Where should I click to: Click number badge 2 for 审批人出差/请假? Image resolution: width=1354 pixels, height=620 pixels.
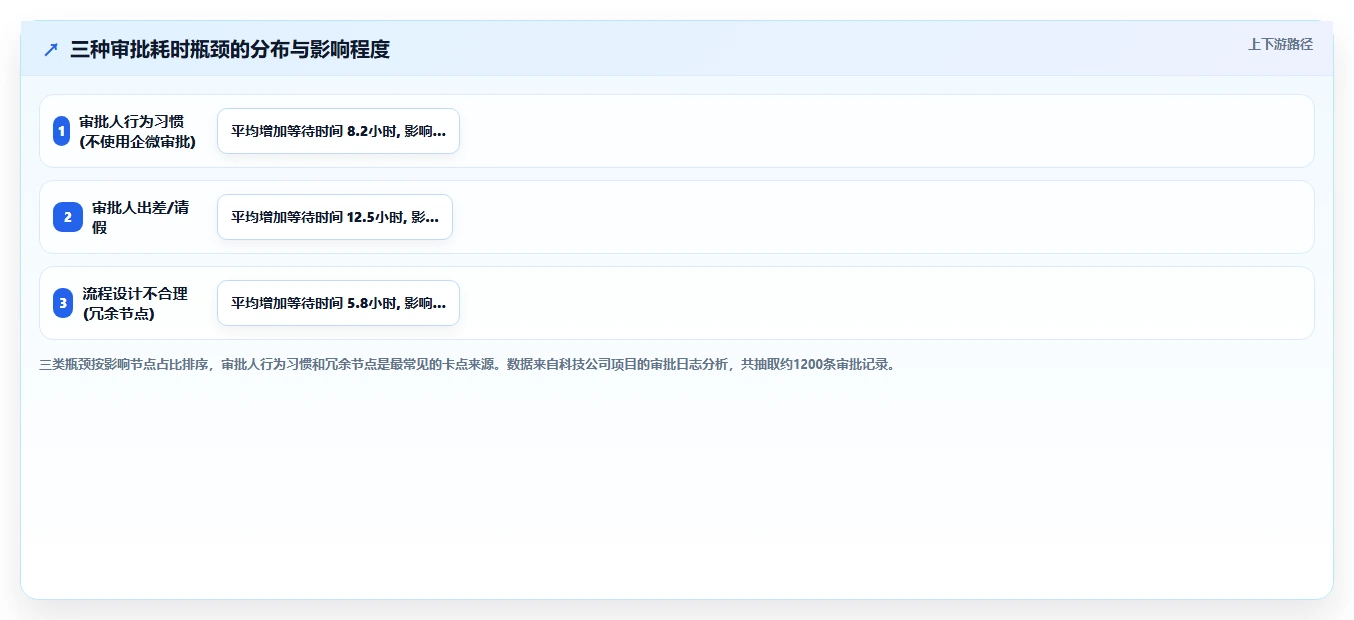tap(68, 217)
